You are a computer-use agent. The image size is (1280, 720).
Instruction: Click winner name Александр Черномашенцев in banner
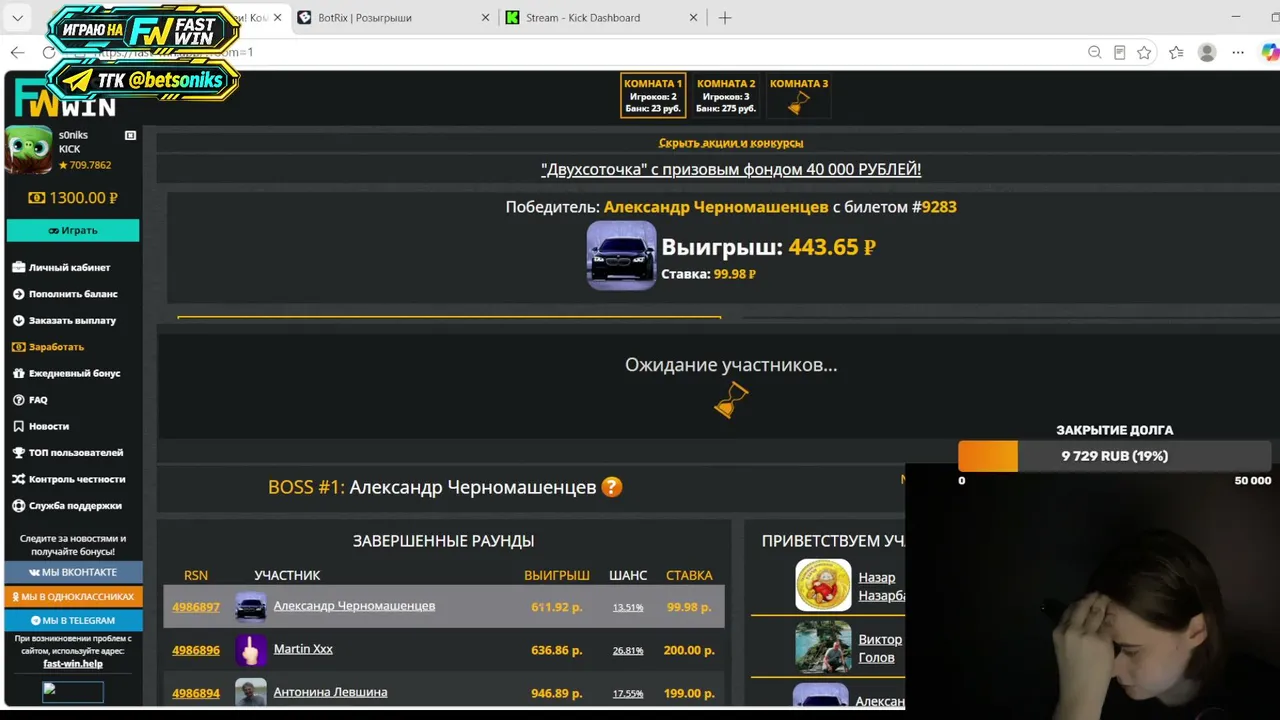(x=716, y=207)
